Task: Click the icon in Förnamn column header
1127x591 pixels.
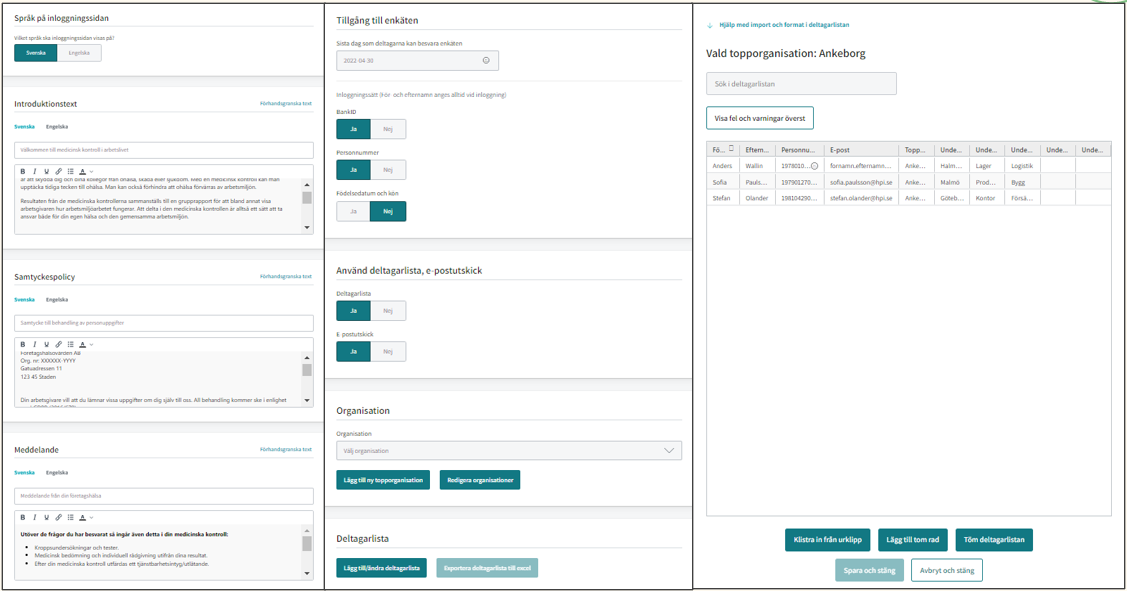Action: click(x=732, y=149)
